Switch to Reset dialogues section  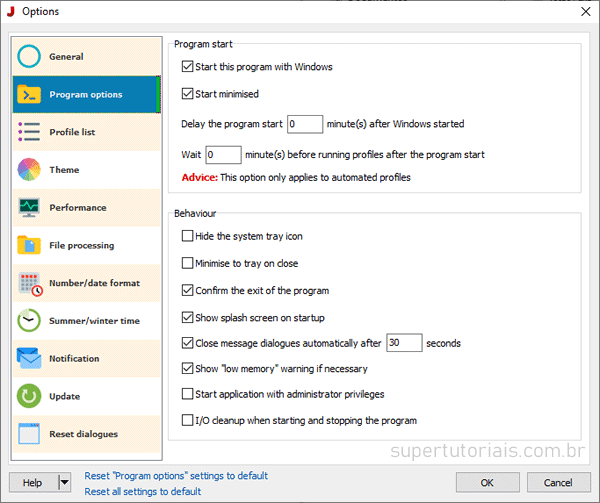click(x=83, y=434)
